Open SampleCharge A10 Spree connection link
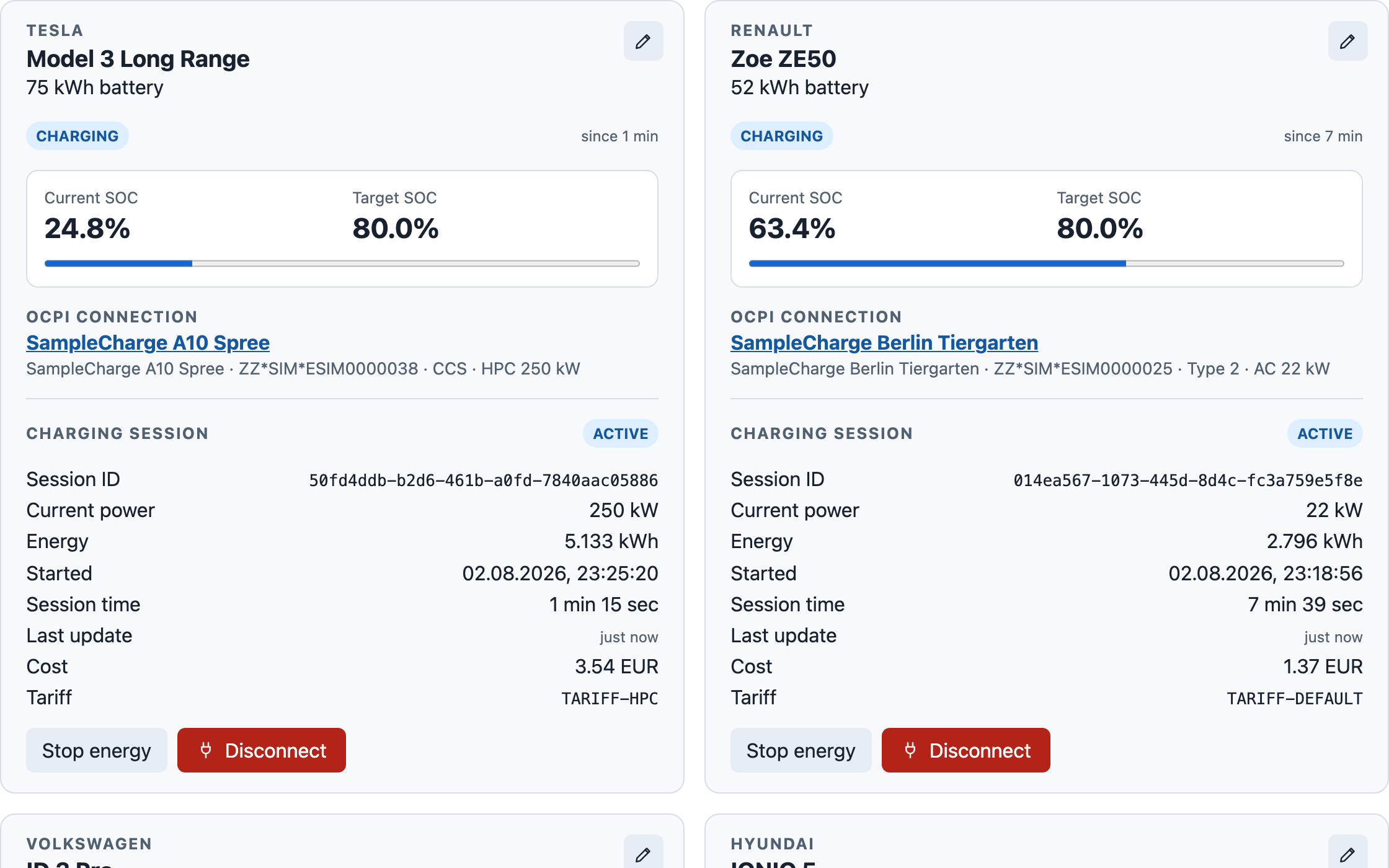This screenshot has width=1389, height=868. [x=148, y=343]
